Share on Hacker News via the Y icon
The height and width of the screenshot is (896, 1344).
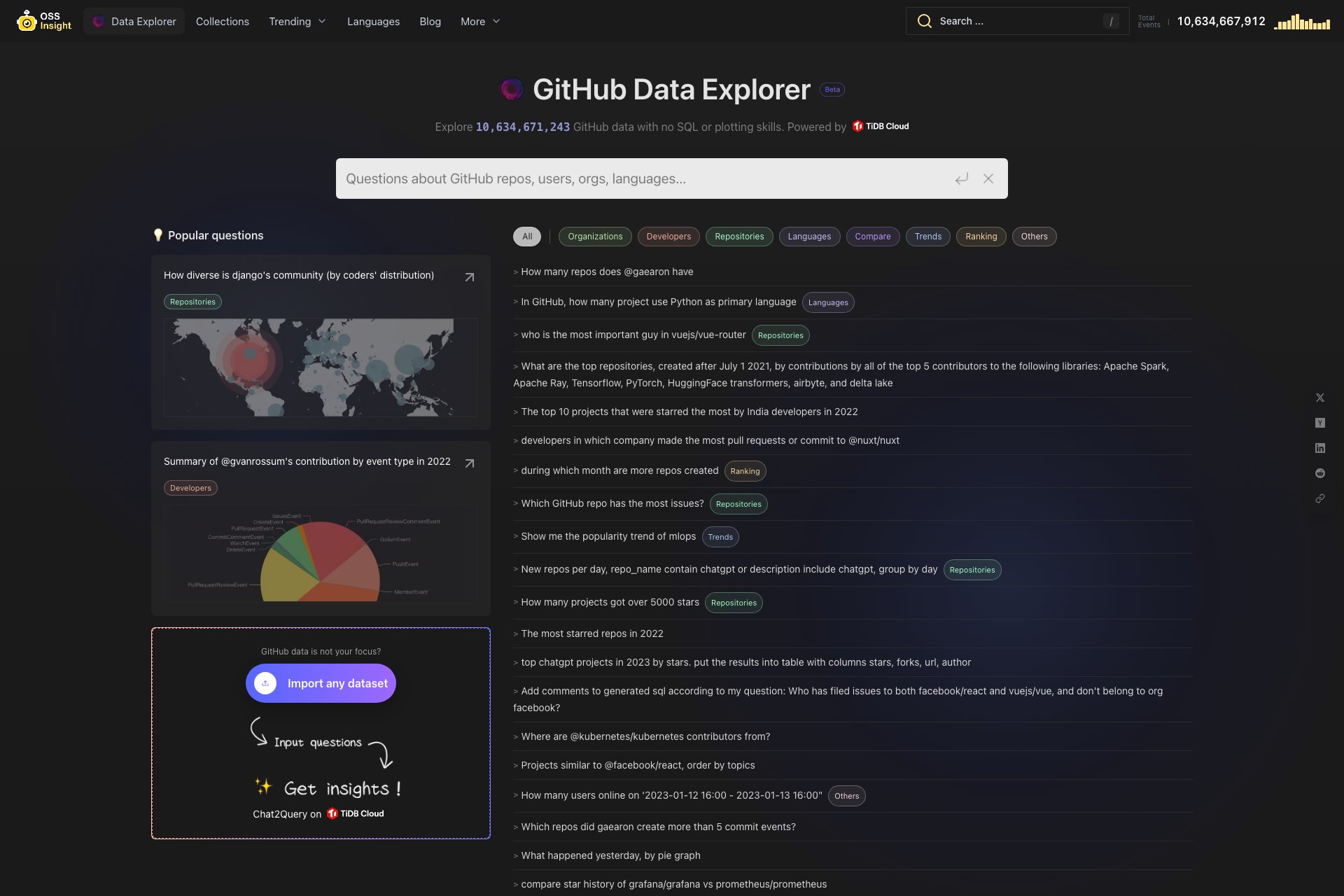click(x=1320, y=423)
